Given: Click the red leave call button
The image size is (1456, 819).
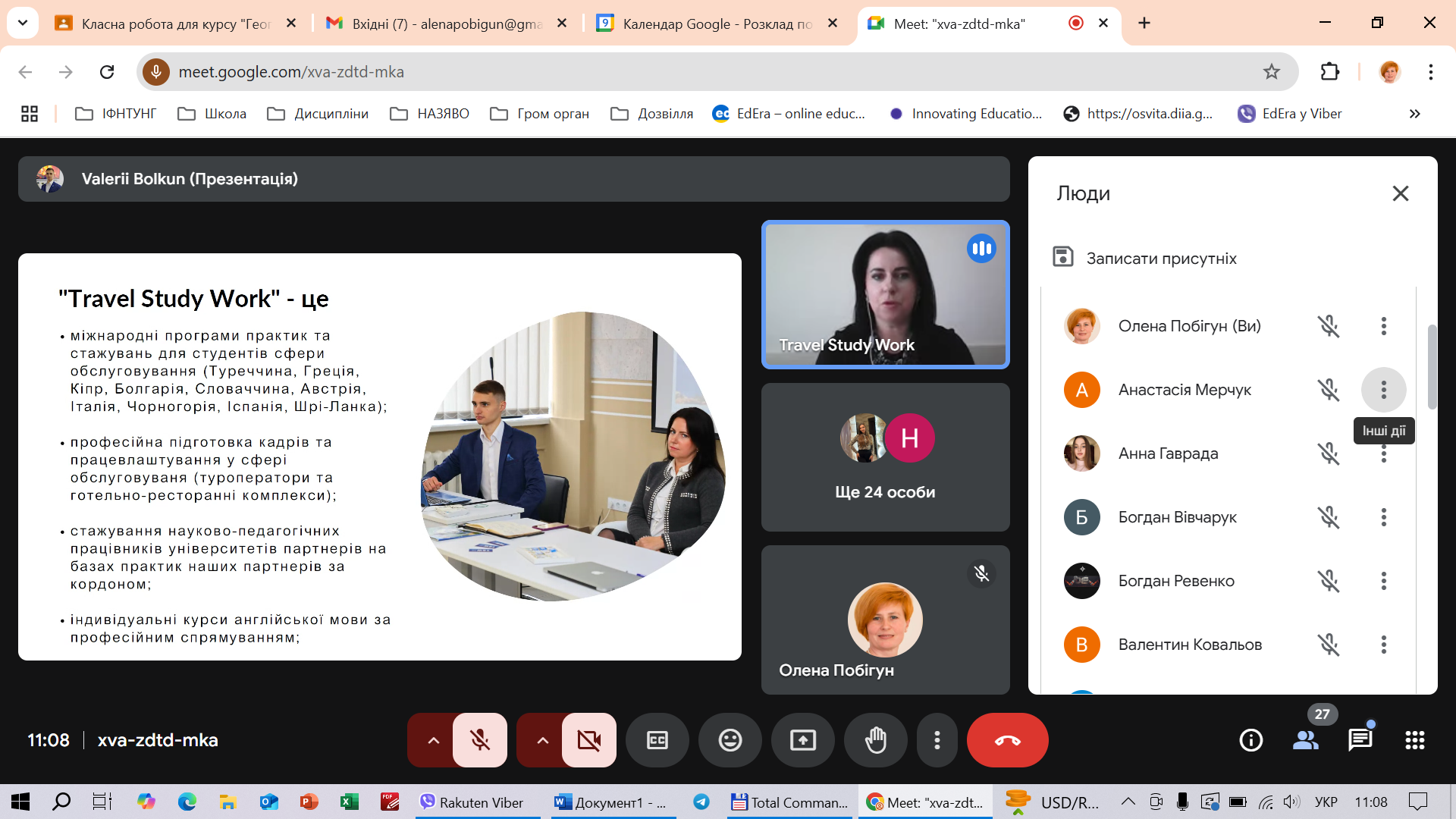Looking at the screenshot, I should click(1007, 740).
